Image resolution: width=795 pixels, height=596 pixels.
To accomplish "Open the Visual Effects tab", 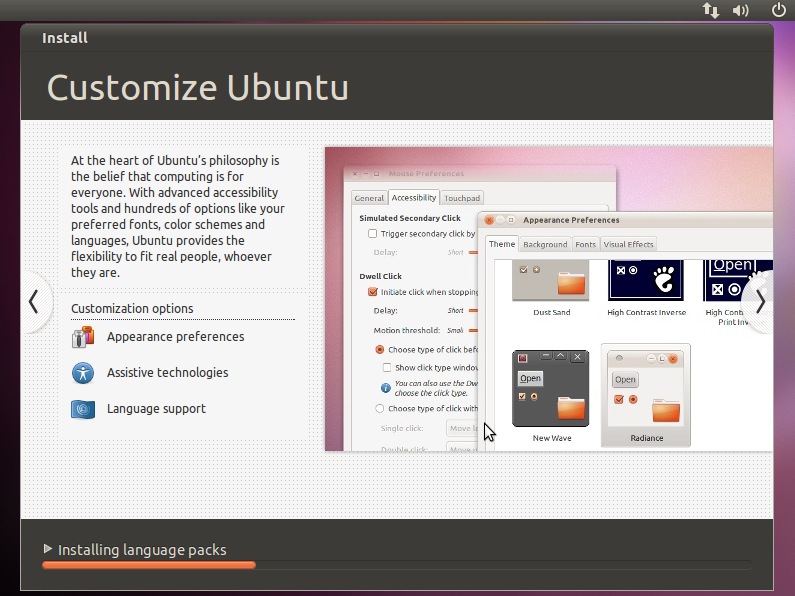I will click(628, 244).
